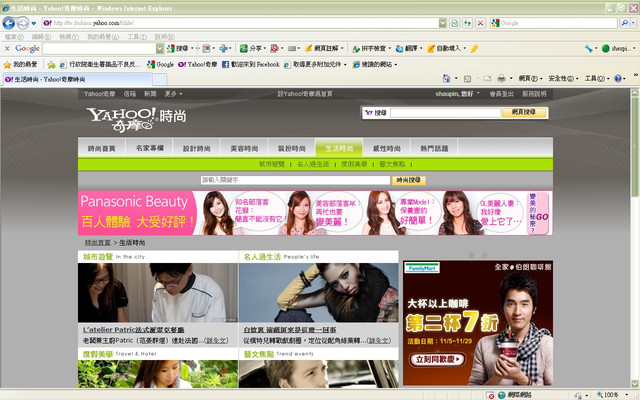Image resolution: width=640 pixels, height=400 pixels.
Task: Click the Google toolbar 搜尋 button
Action: (x=178, y=49)
